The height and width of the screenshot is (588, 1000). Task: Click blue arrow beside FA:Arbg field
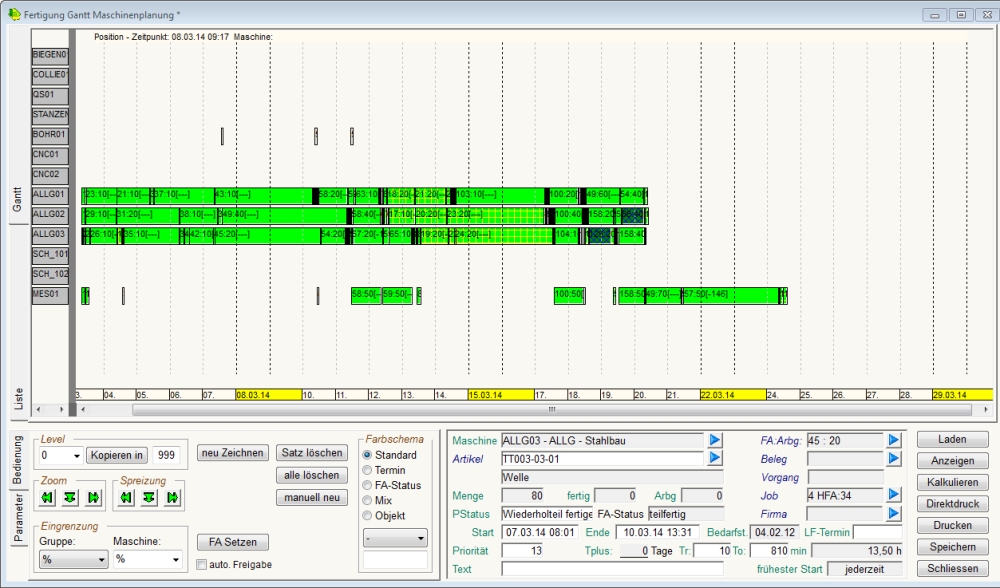point(894,440)
